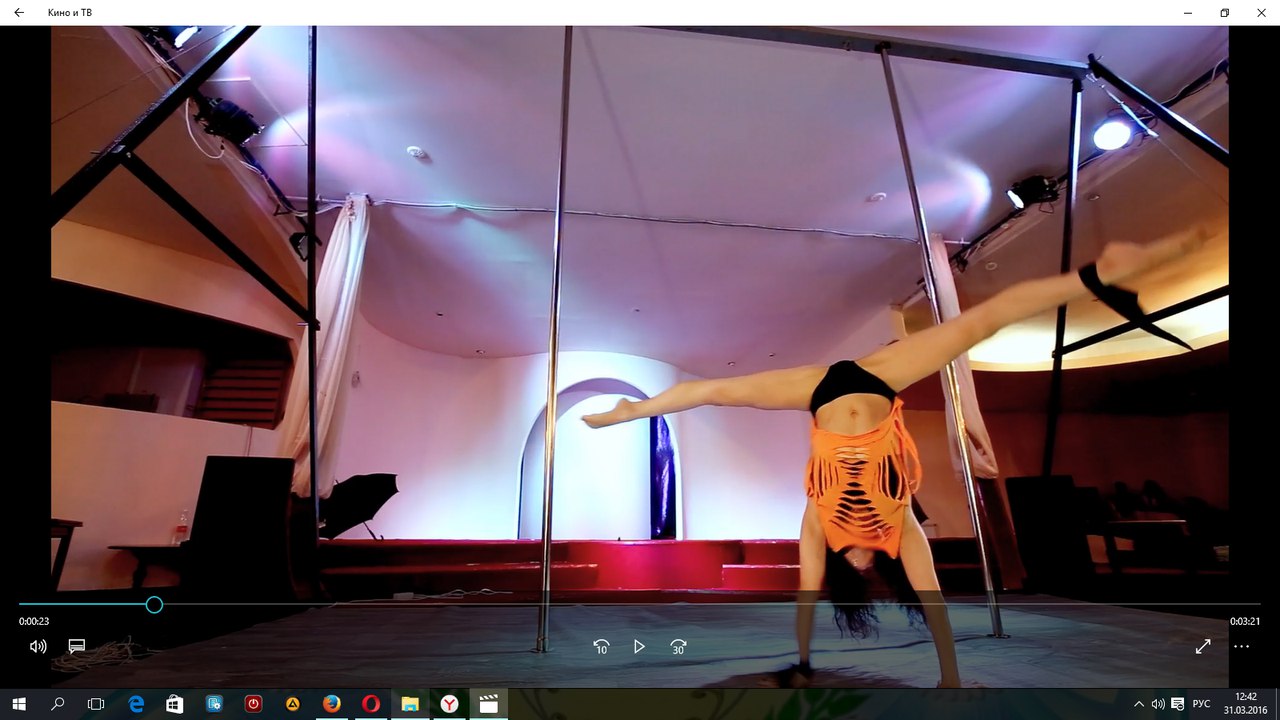Click the elapsed time 0:00:23

pyautogui.click(x=34, y=621)
